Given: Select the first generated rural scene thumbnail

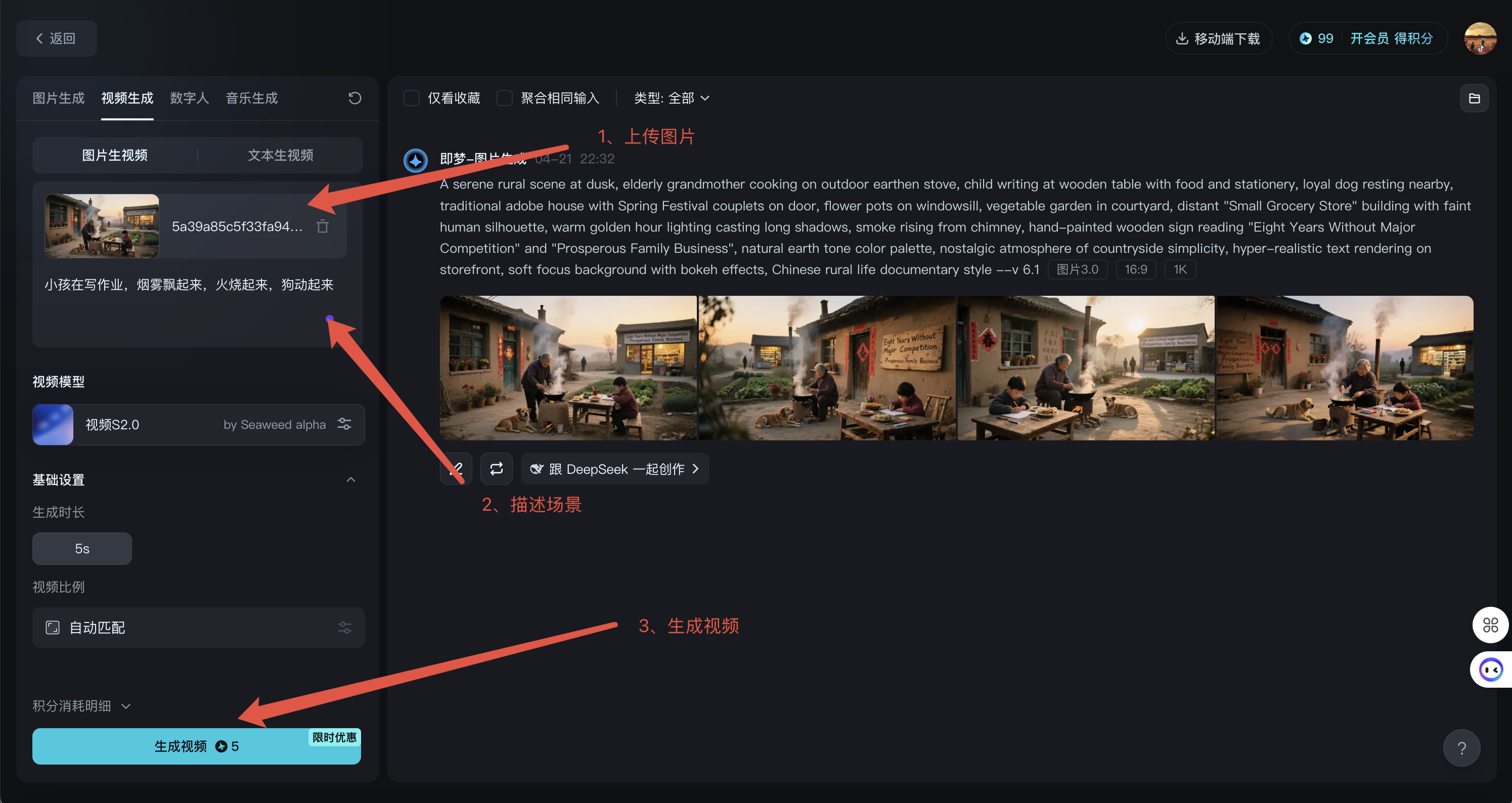Looking at the screenshot, I should click(x=568, y=368).
